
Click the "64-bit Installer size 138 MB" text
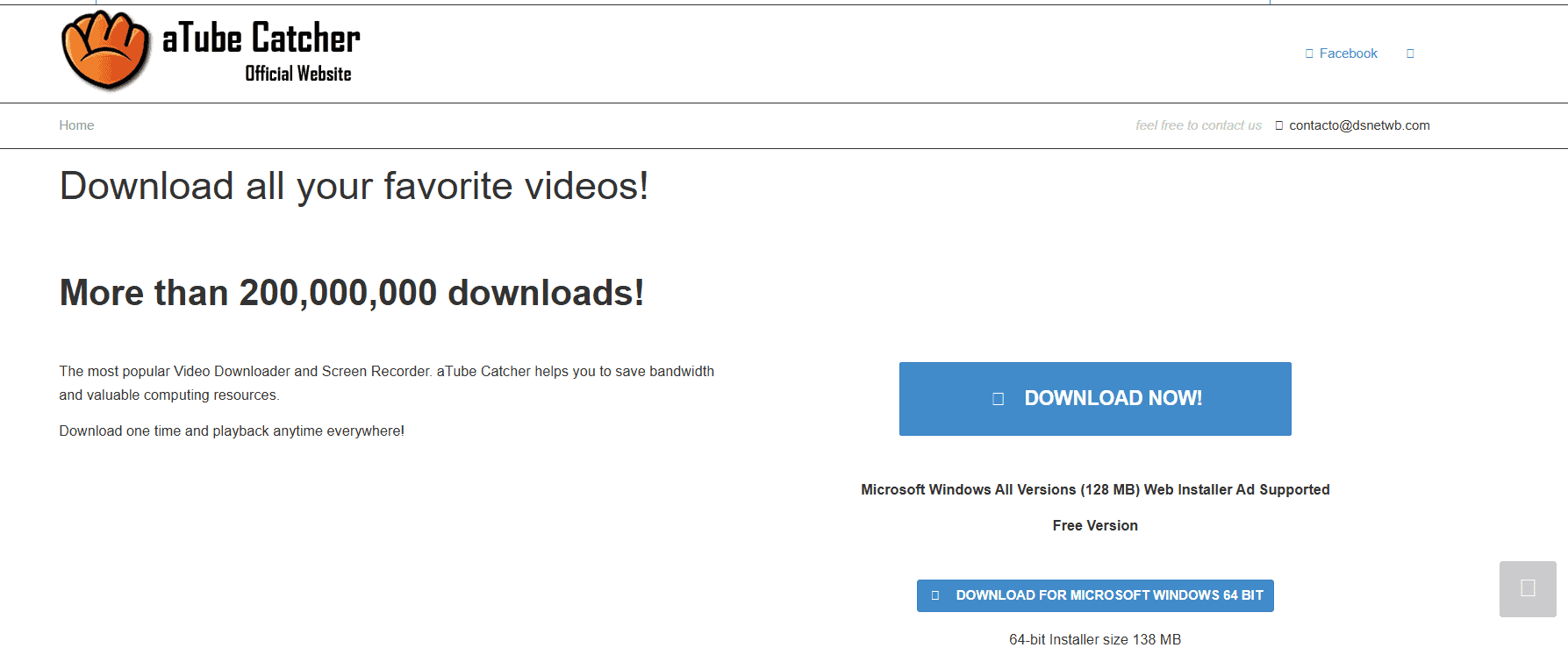1095,639
